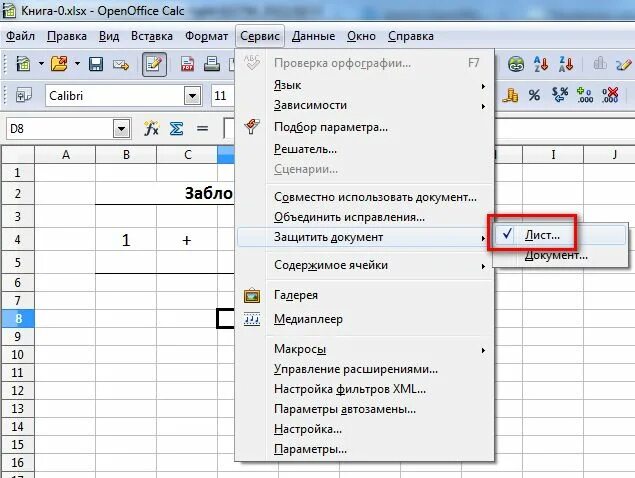The image size is (635, 478).
Task: Choose Подбор параметра menu entry
Action: (x=364, y=127)
